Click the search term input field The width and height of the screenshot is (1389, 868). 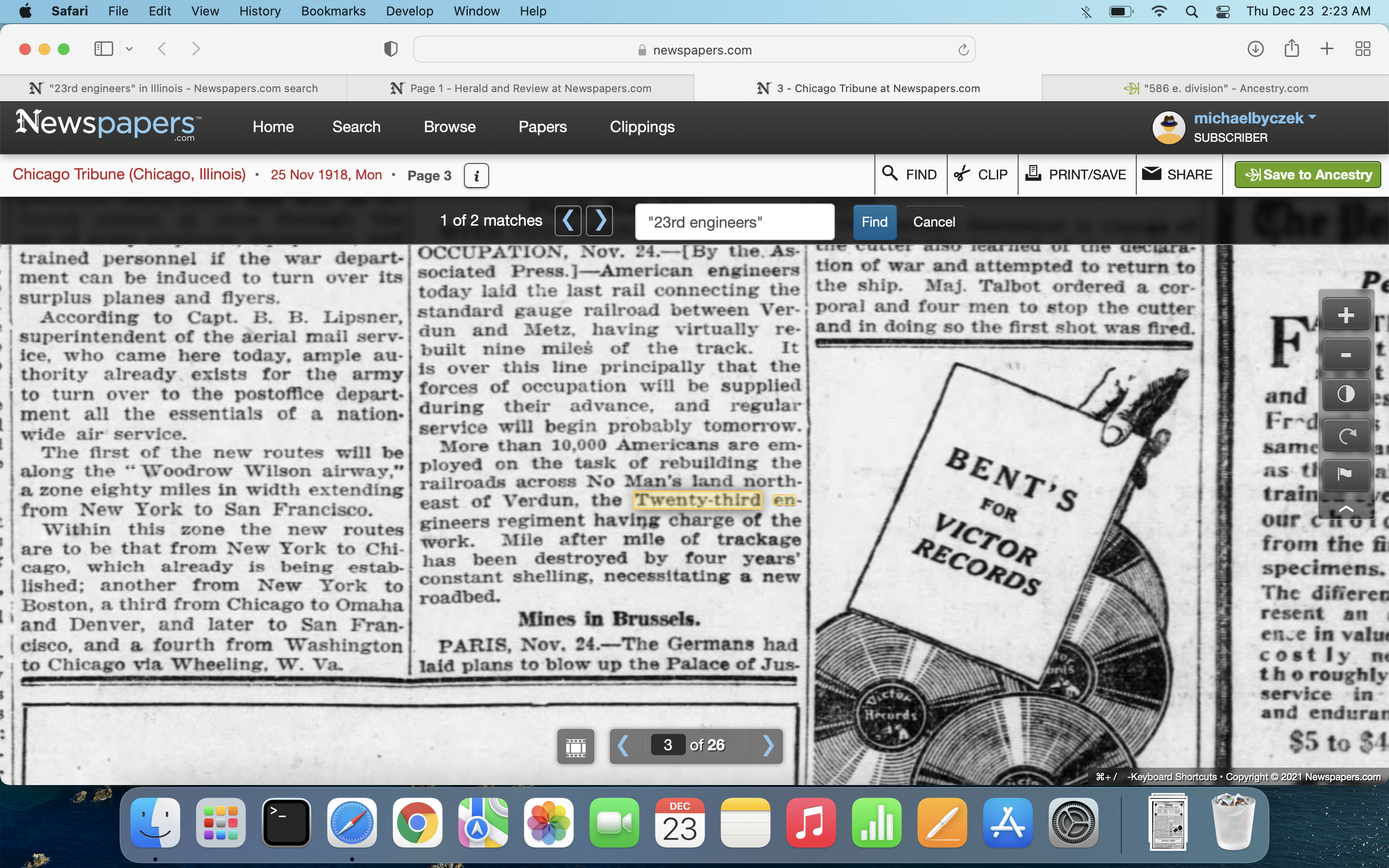[x=734, y=222]
